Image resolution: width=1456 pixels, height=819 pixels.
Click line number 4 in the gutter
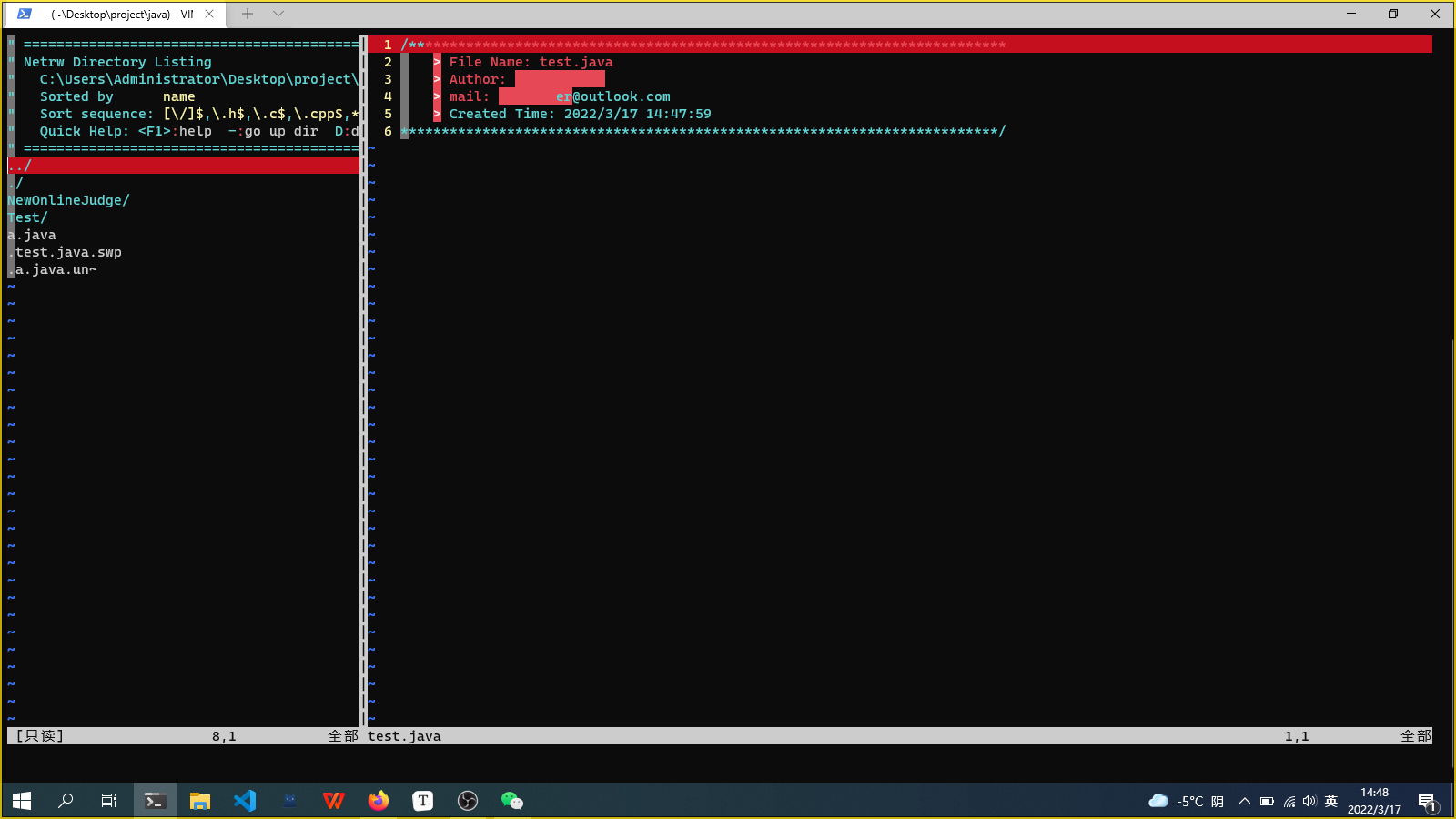point(388,96)
